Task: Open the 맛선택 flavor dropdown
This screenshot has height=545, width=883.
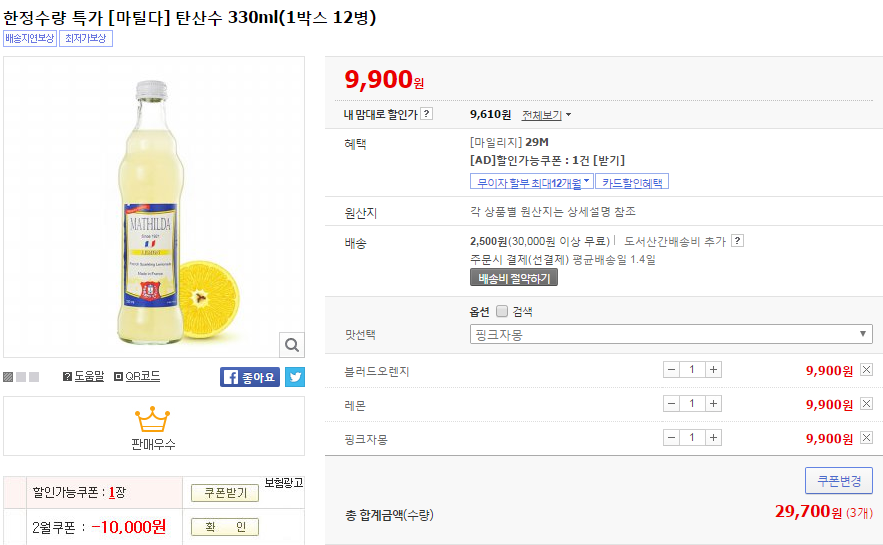Action: click(670, 334)
